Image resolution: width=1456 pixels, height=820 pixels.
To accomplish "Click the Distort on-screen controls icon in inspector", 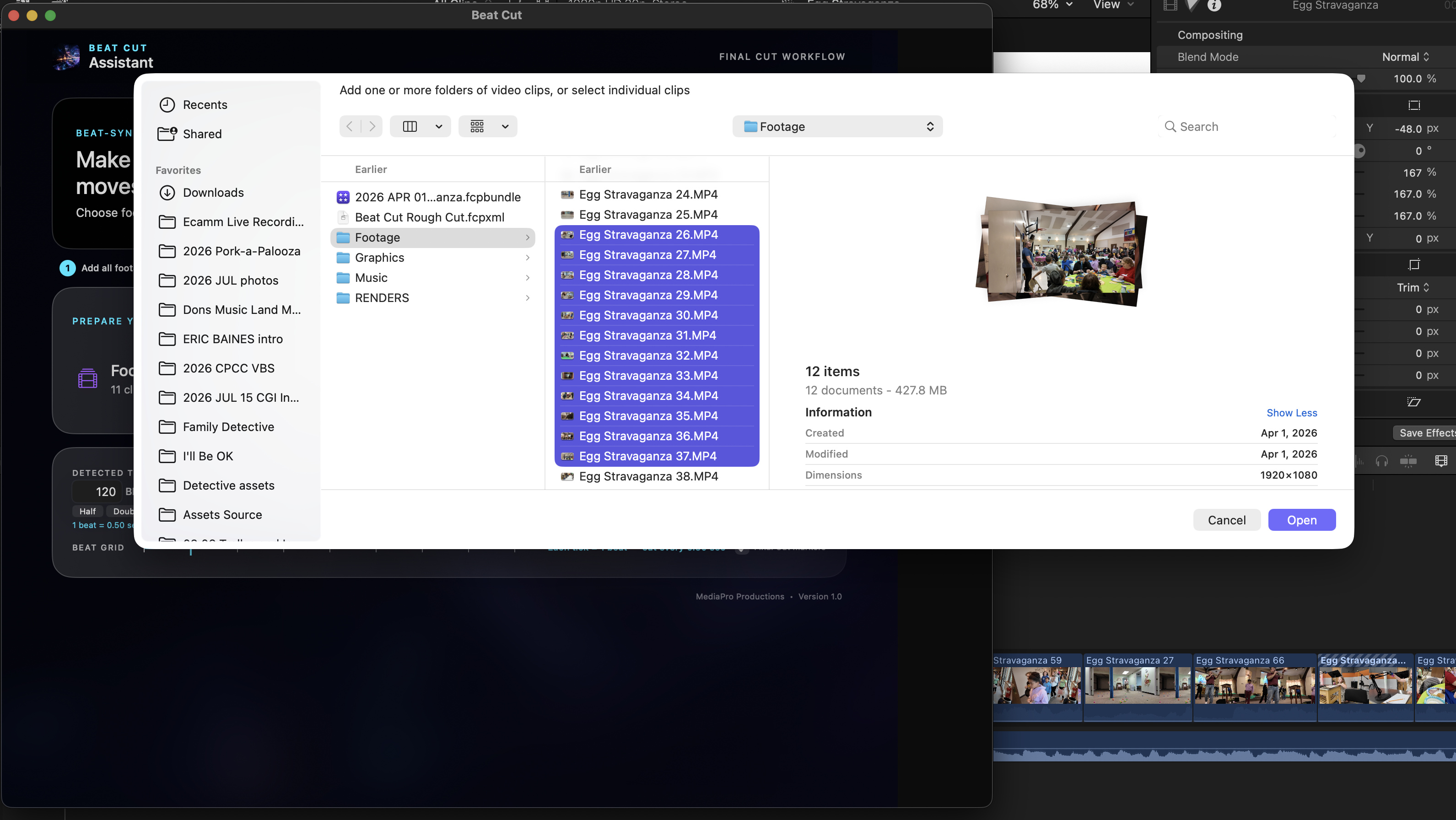I will [1413, 402].
